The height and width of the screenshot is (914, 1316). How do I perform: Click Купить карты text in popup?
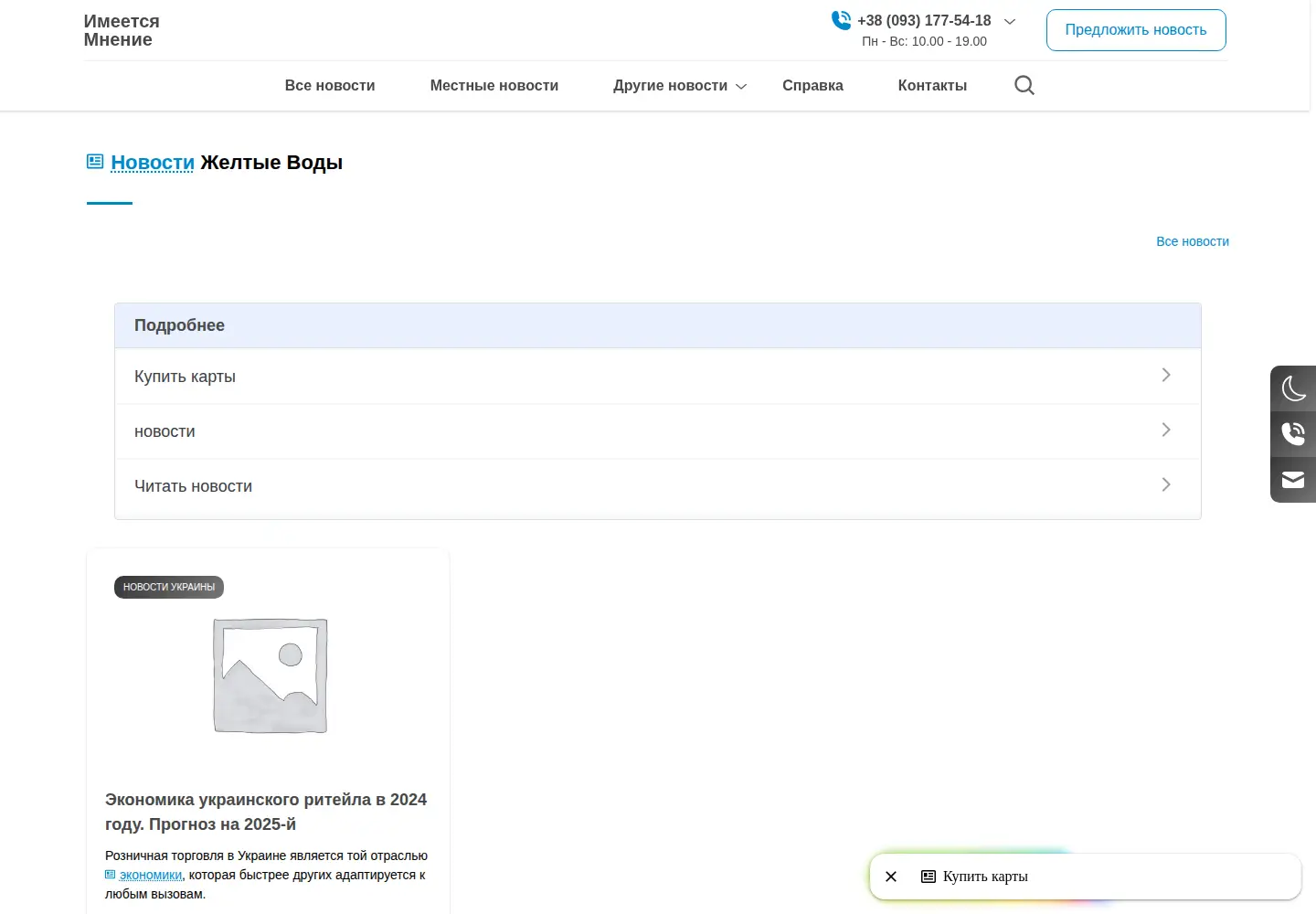(x=985, y=877)
